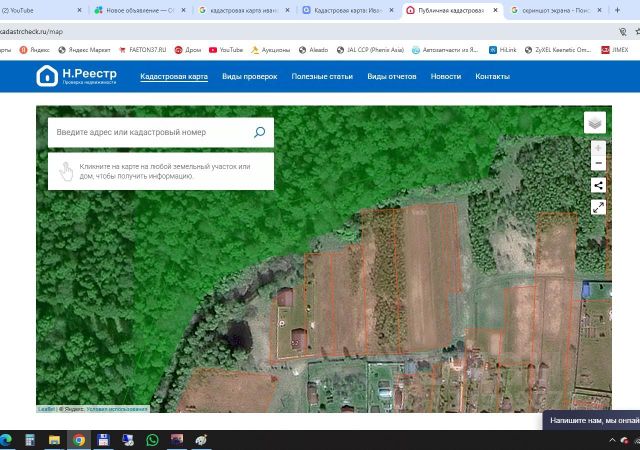Close the Публичная кадастровая tab

pyautogui.click(x=495, y=10)
